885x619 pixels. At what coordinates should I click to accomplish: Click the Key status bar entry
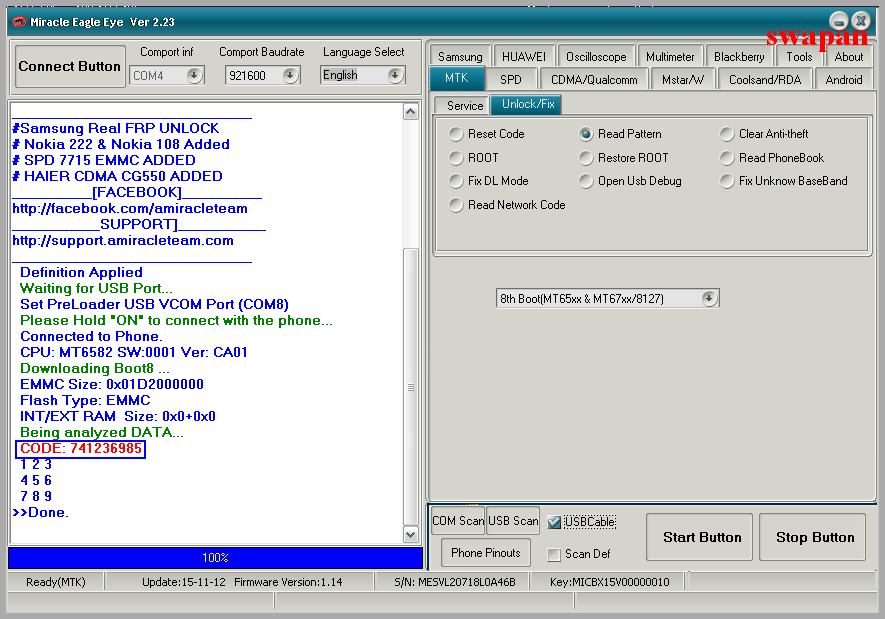(x=610, y=582)
